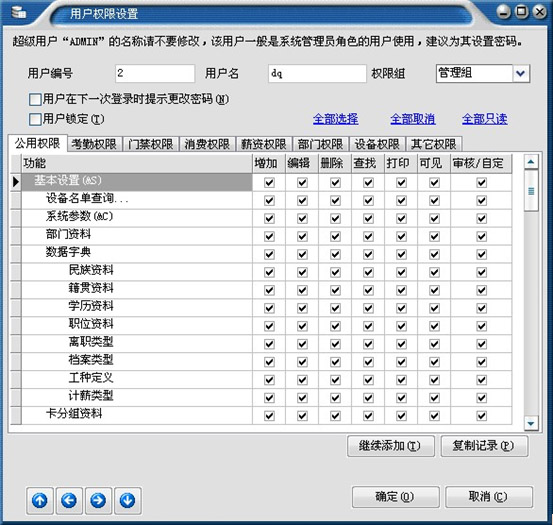Viewport: 553px width, 525px height.
Task: Click the 确定(O) button
Action: [x=396, y=497]
